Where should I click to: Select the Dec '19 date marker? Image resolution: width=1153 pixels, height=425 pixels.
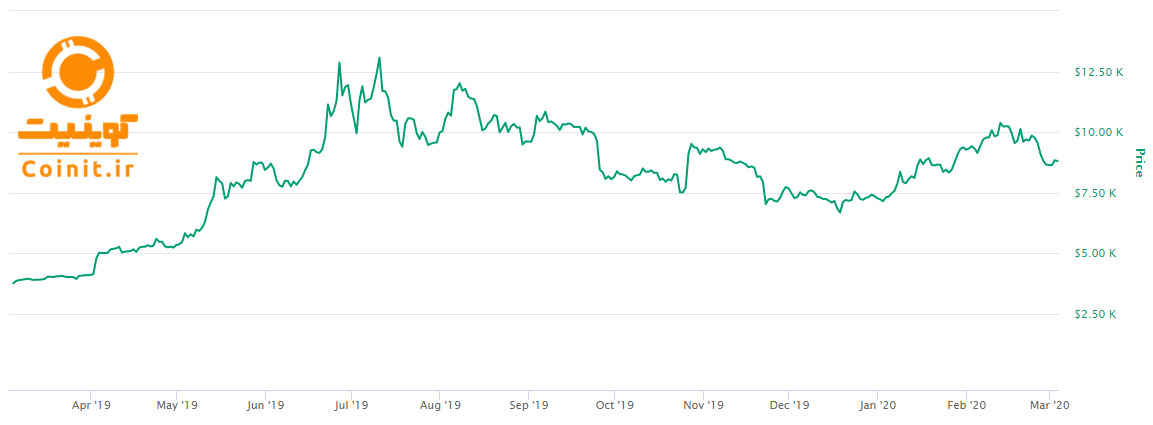[x=789, y=406]
